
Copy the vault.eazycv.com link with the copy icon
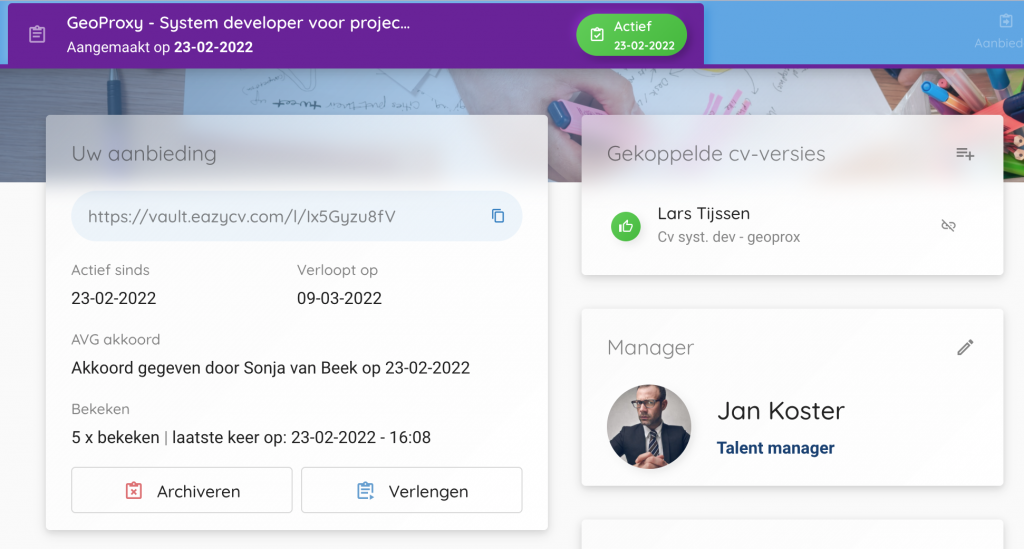click(x=498, y=216)
